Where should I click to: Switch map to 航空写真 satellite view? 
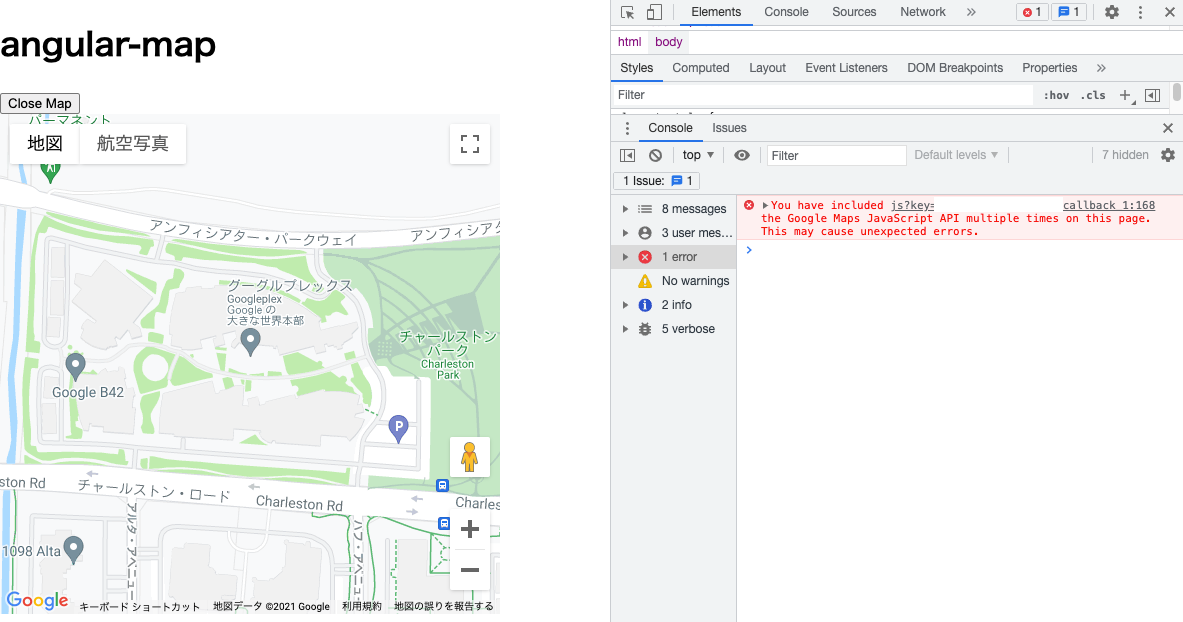pos(133,144)
